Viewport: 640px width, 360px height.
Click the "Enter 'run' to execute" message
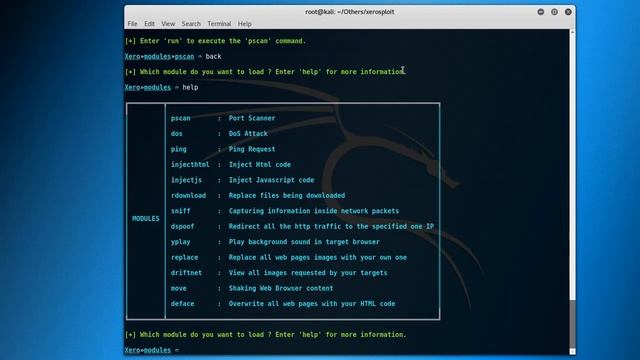215,41
